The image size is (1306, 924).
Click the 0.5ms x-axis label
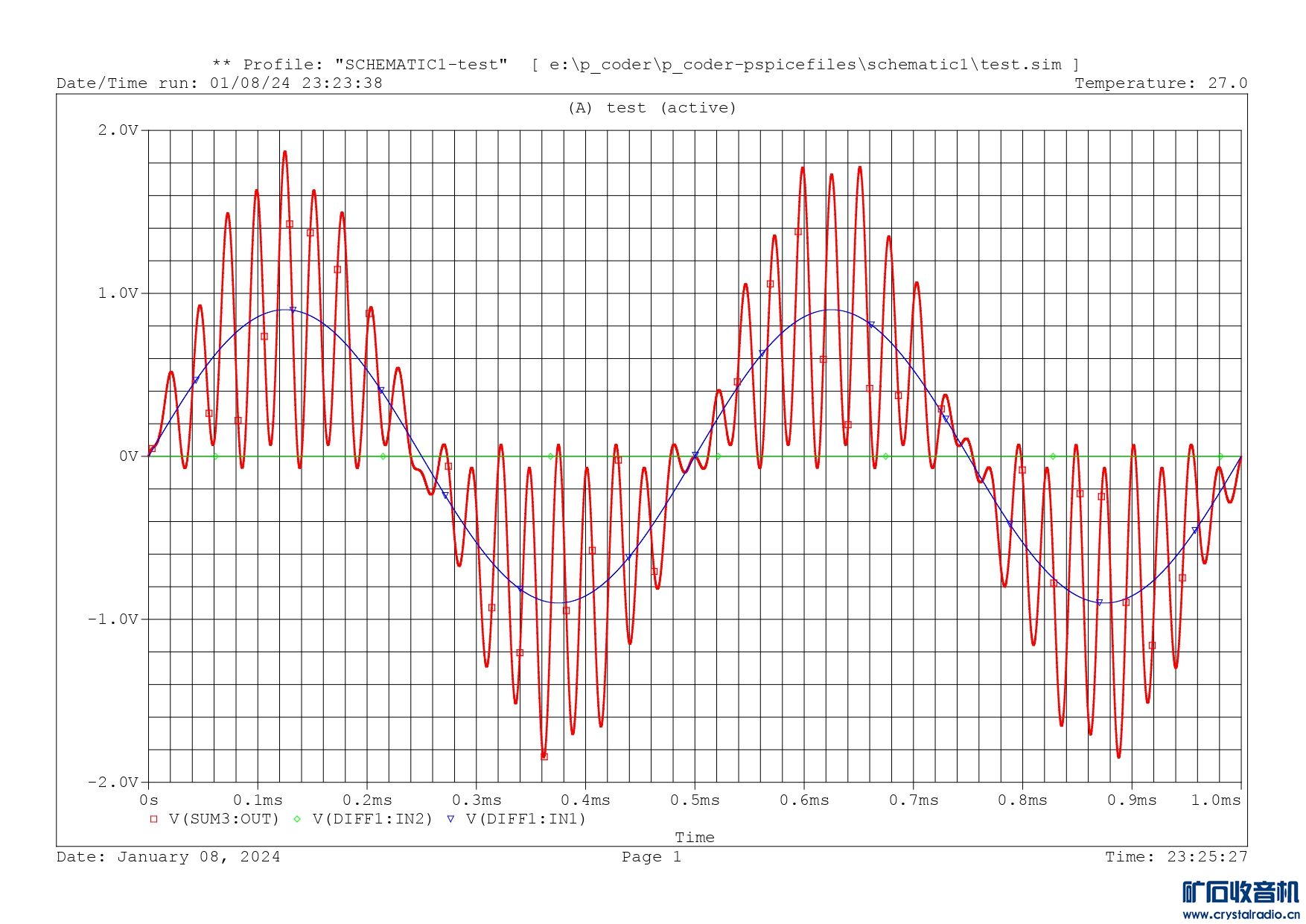pos(695,800)
